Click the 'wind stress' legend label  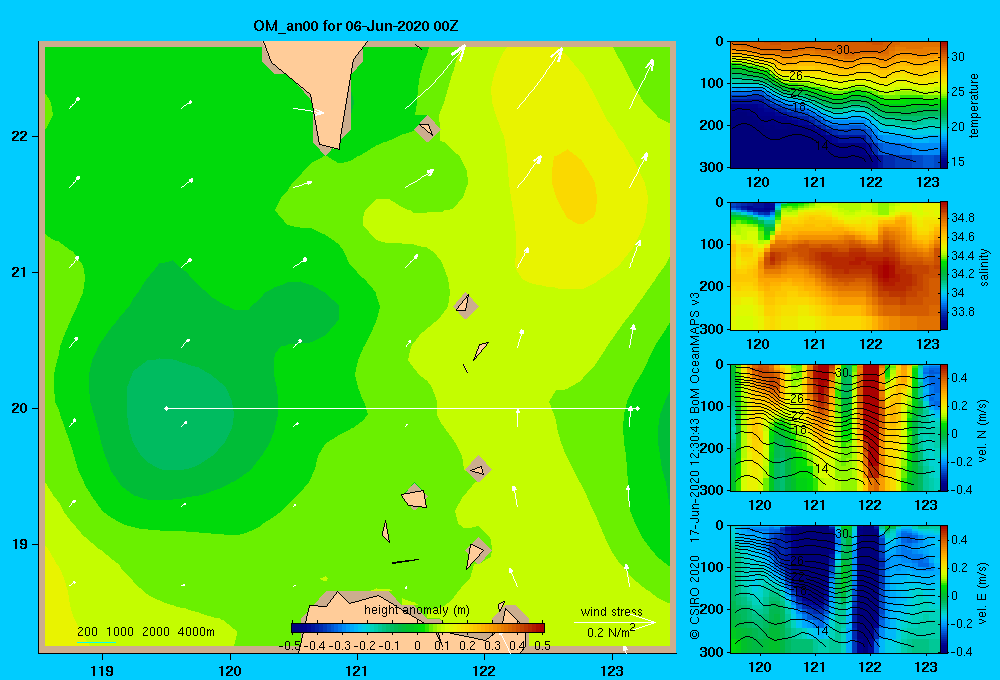coord(612,612)
